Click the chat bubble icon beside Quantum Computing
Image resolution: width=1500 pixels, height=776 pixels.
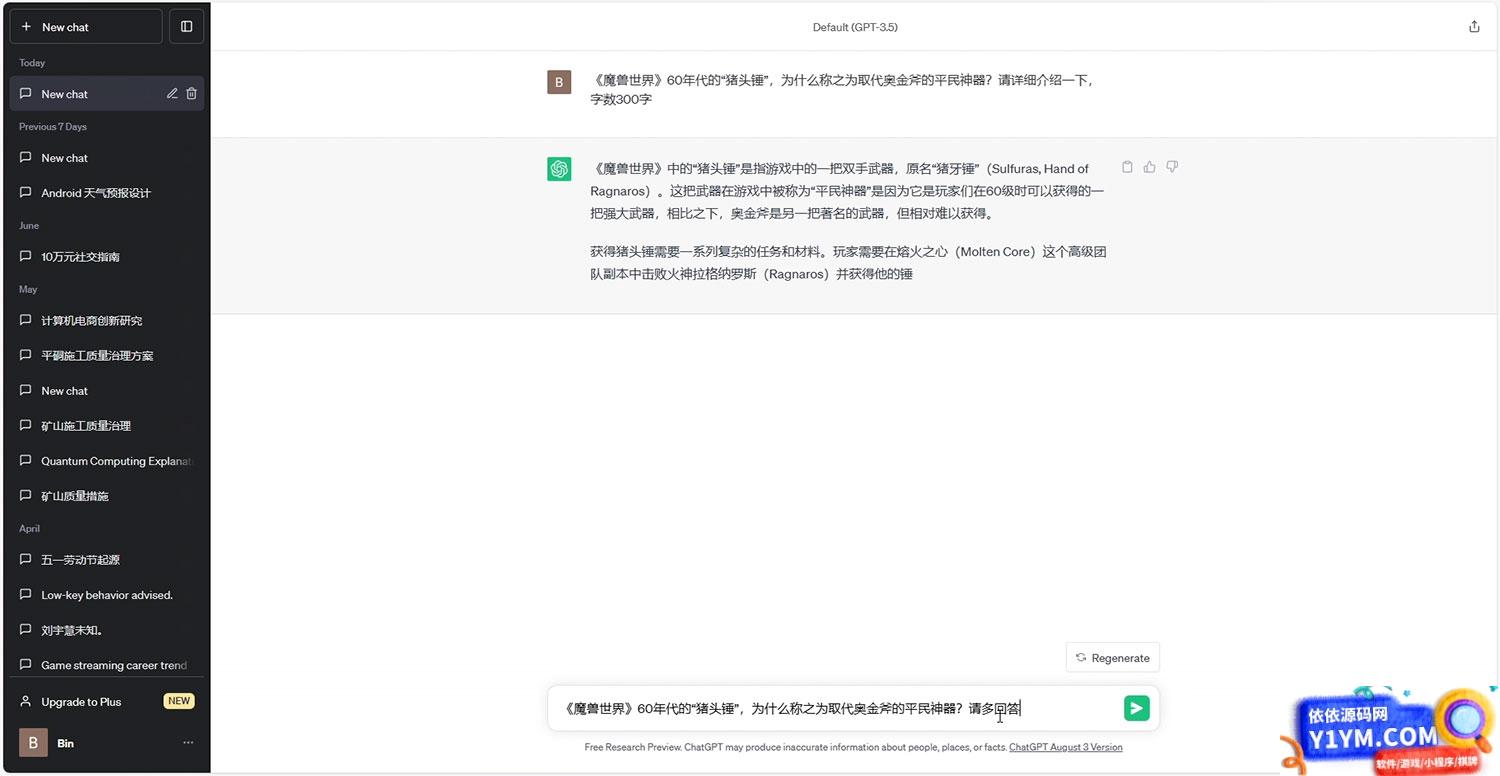coord(26,461)
